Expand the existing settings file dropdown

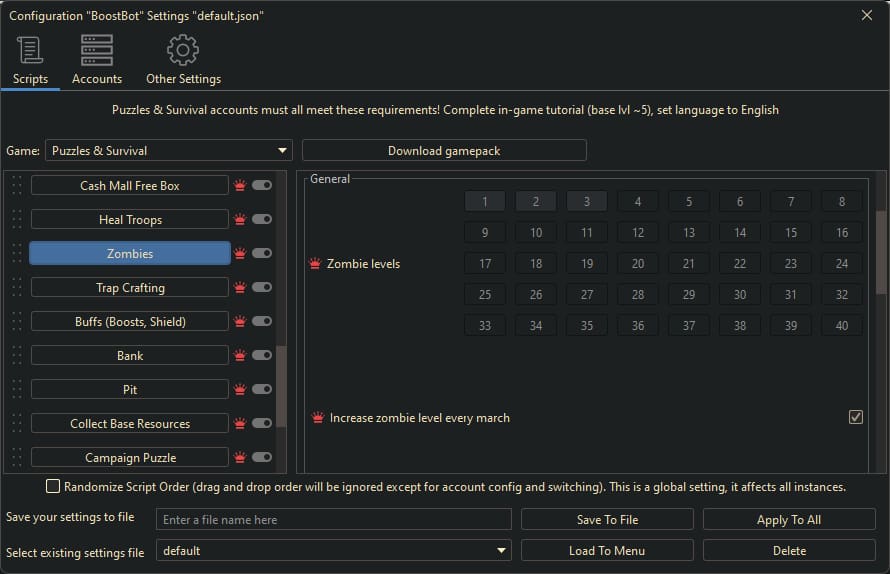point(334,550)
